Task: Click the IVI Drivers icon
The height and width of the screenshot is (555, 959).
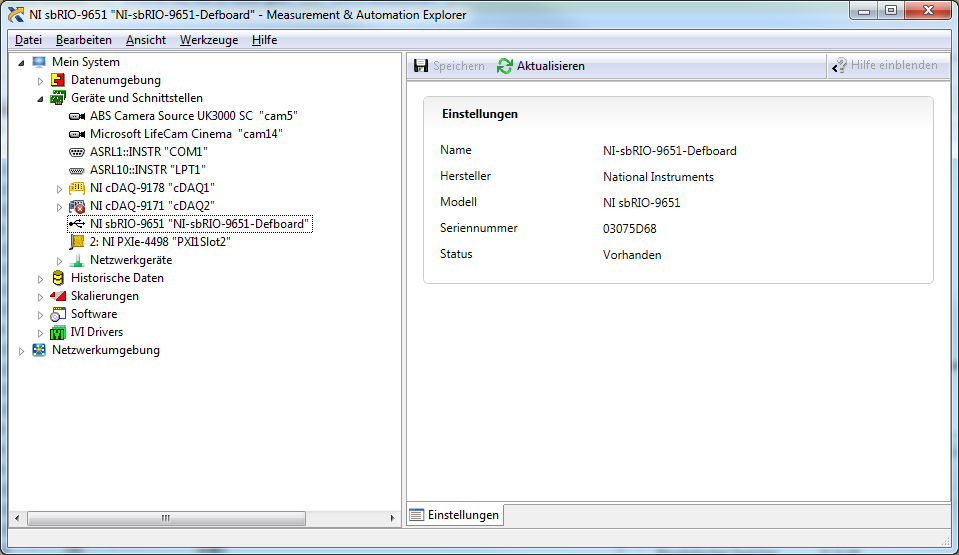Action: [57, 332]
